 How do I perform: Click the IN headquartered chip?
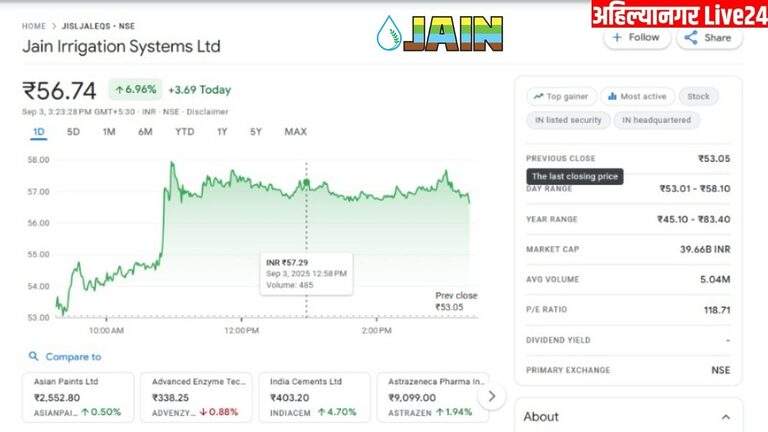(x=656, y=120)
